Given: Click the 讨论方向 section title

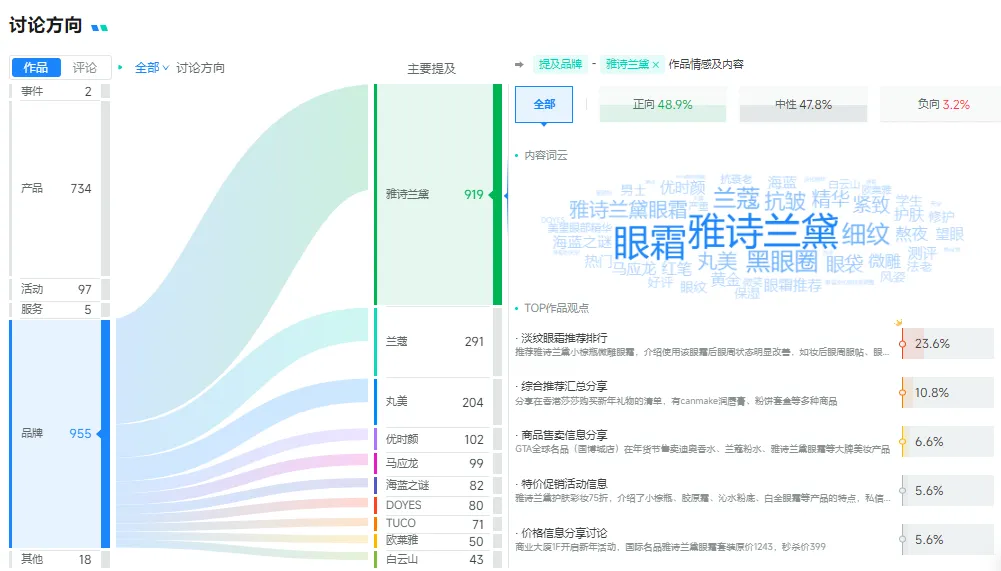Looking at the screenshot, I should [x=45, y=26].
